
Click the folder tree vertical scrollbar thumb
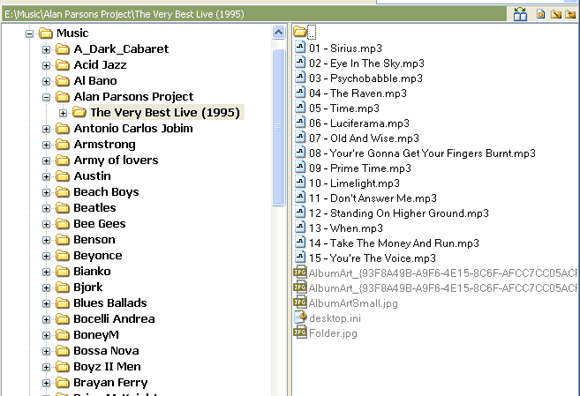[x=279, y=127]
